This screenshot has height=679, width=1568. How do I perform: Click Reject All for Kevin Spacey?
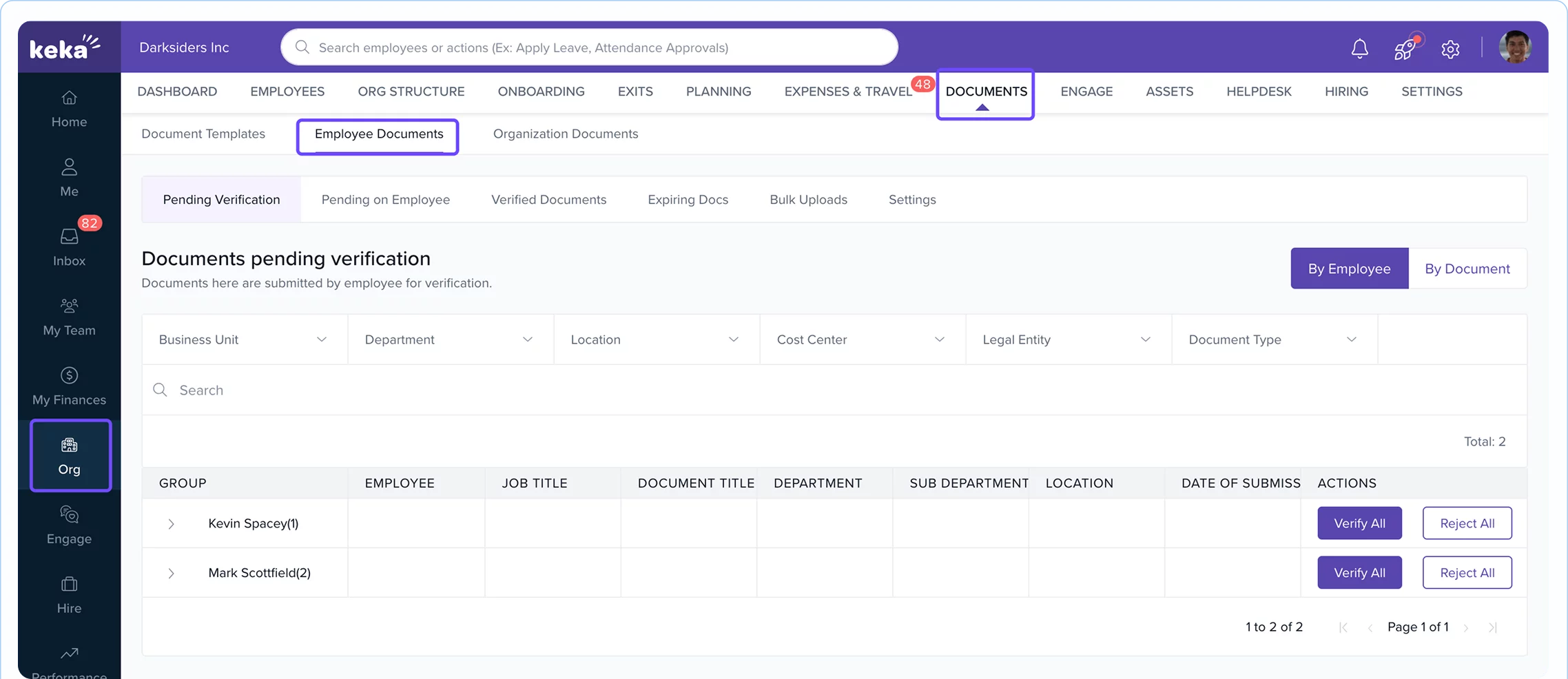coord(1467,523)
